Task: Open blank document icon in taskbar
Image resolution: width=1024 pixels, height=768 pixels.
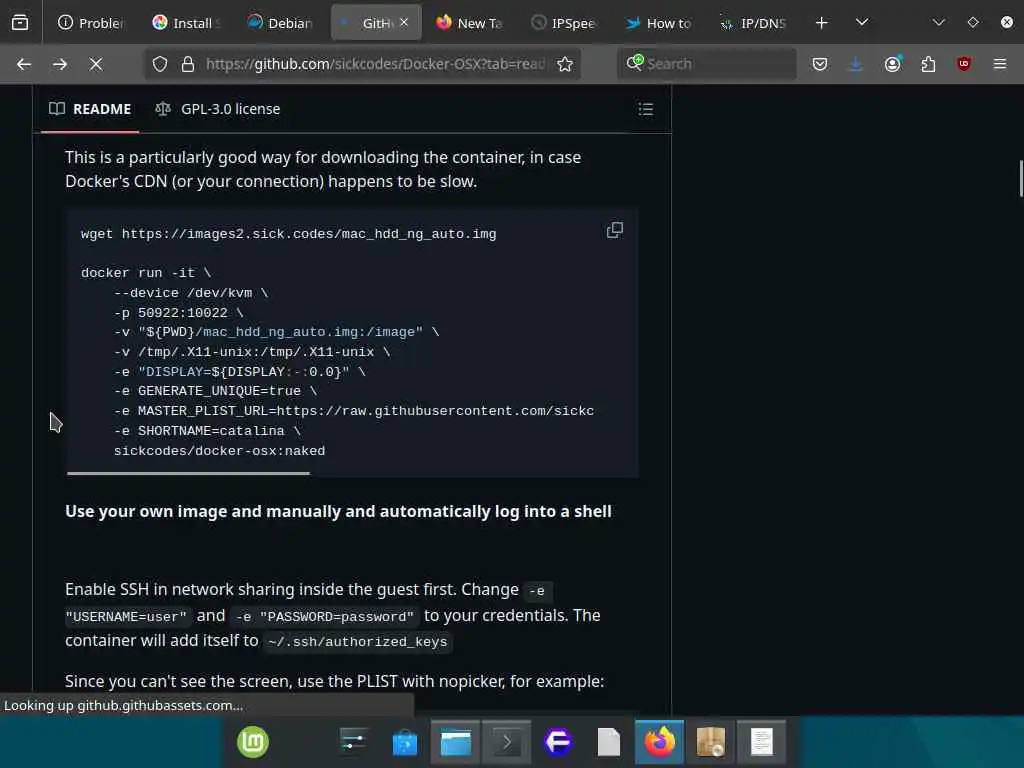Action: 609,743
